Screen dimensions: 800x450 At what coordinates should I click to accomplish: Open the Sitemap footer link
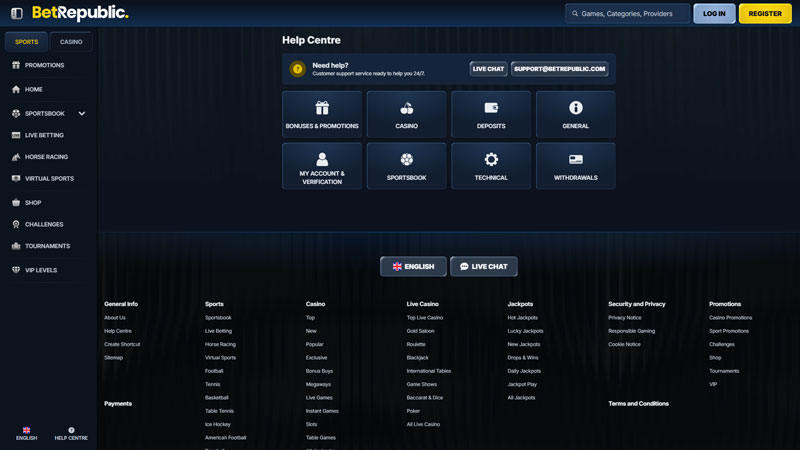(113, 358)
